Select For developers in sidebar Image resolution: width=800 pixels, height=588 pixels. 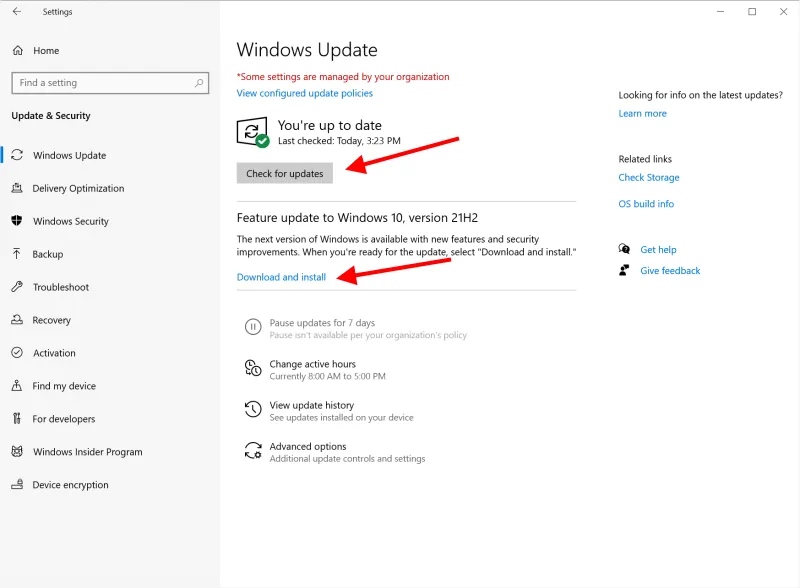click(x=64, y=419)
